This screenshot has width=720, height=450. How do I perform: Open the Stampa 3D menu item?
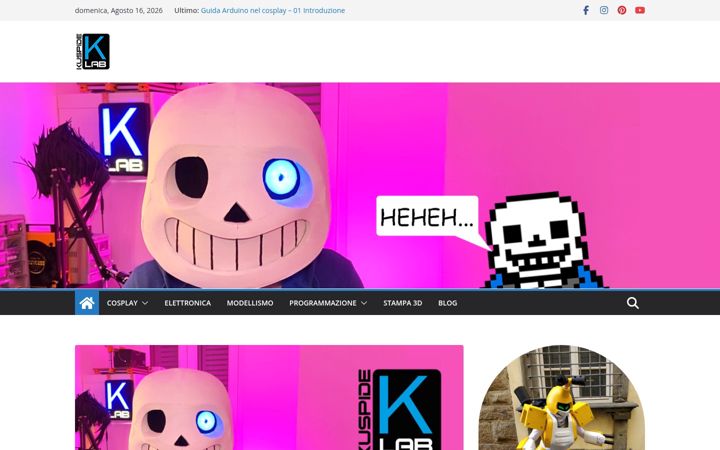click(403, 303)
